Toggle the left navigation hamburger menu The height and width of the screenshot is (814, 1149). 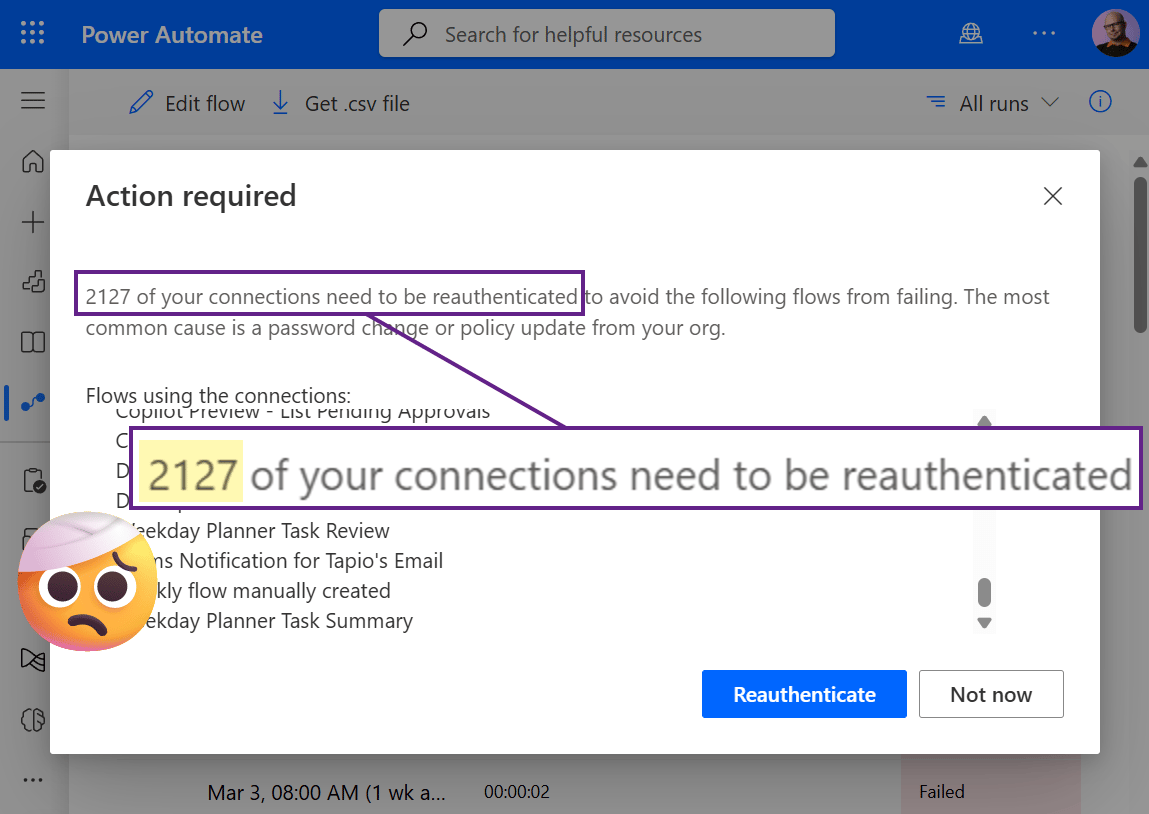[33, 100]
